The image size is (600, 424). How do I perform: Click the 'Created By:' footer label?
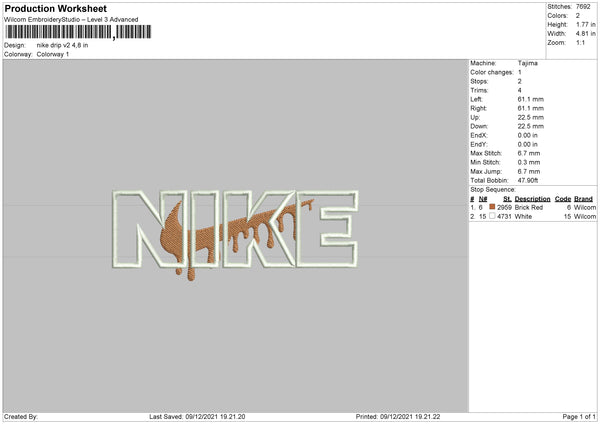[21, 417]
